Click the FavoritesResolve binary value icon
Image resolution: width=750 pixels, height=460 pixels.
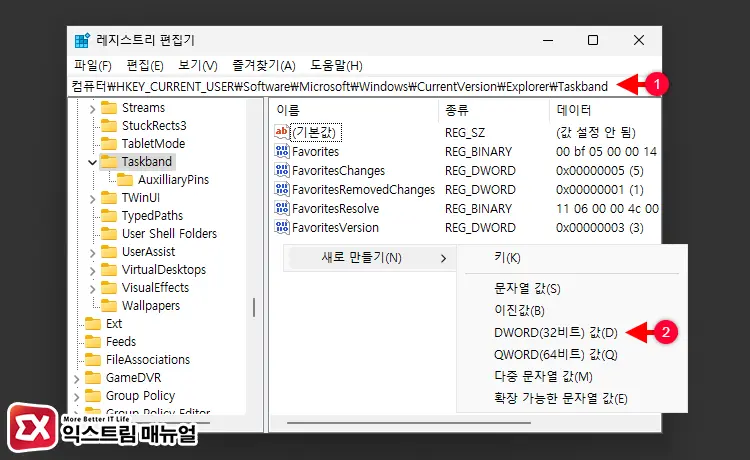point(282,208)
